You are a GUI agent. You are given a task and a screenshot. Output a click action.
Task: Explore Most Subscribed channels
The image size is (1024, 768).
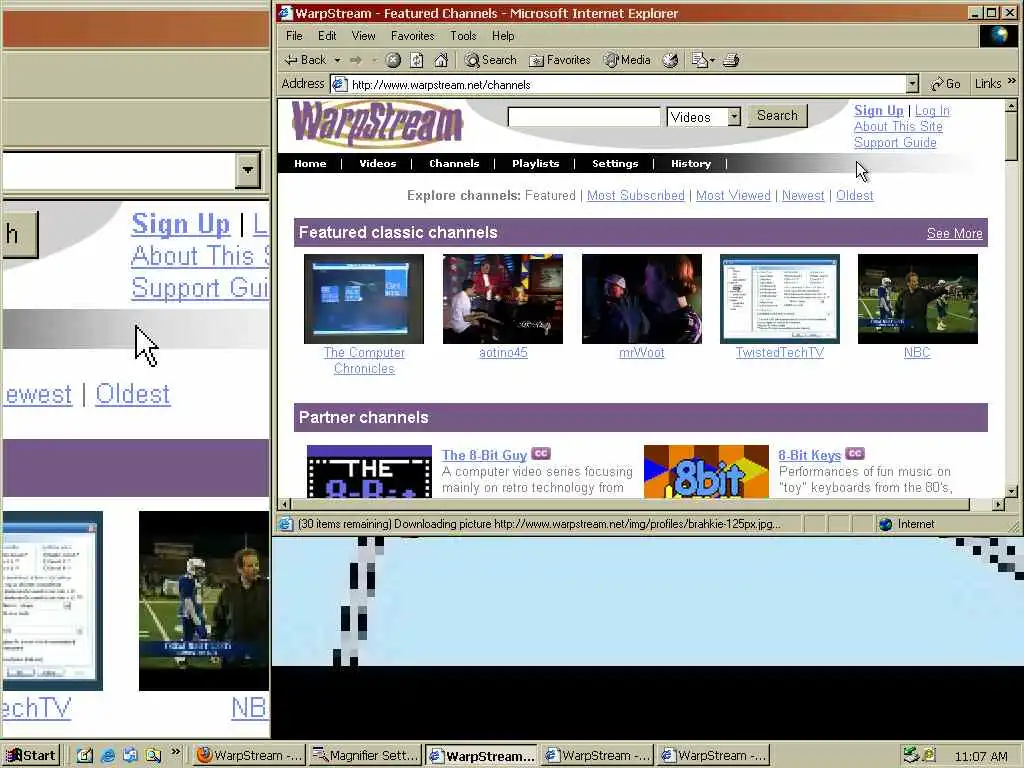[635, 195]
